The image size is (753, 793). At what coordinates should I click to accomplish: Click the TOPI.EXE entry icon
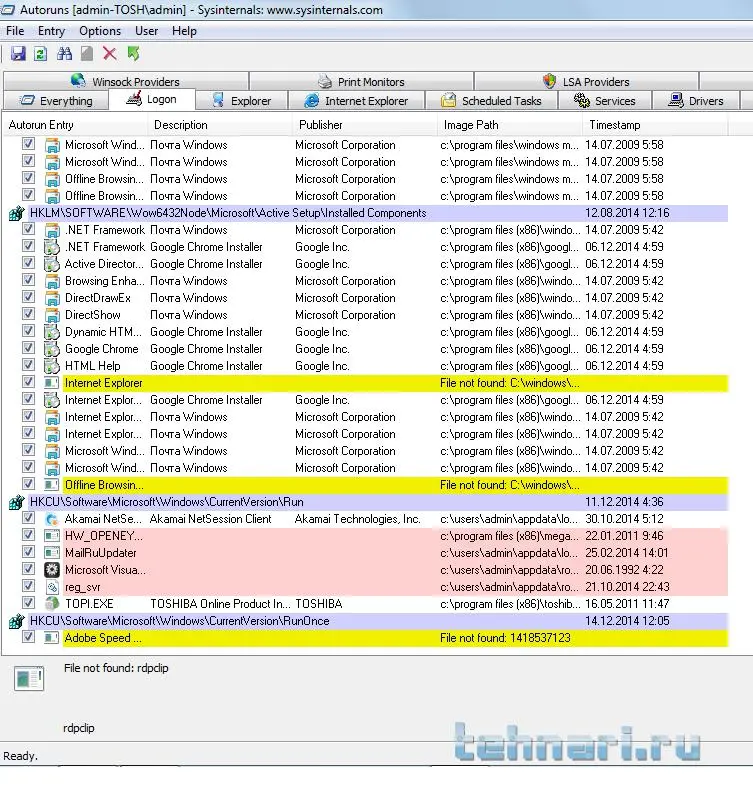point(52,604)
